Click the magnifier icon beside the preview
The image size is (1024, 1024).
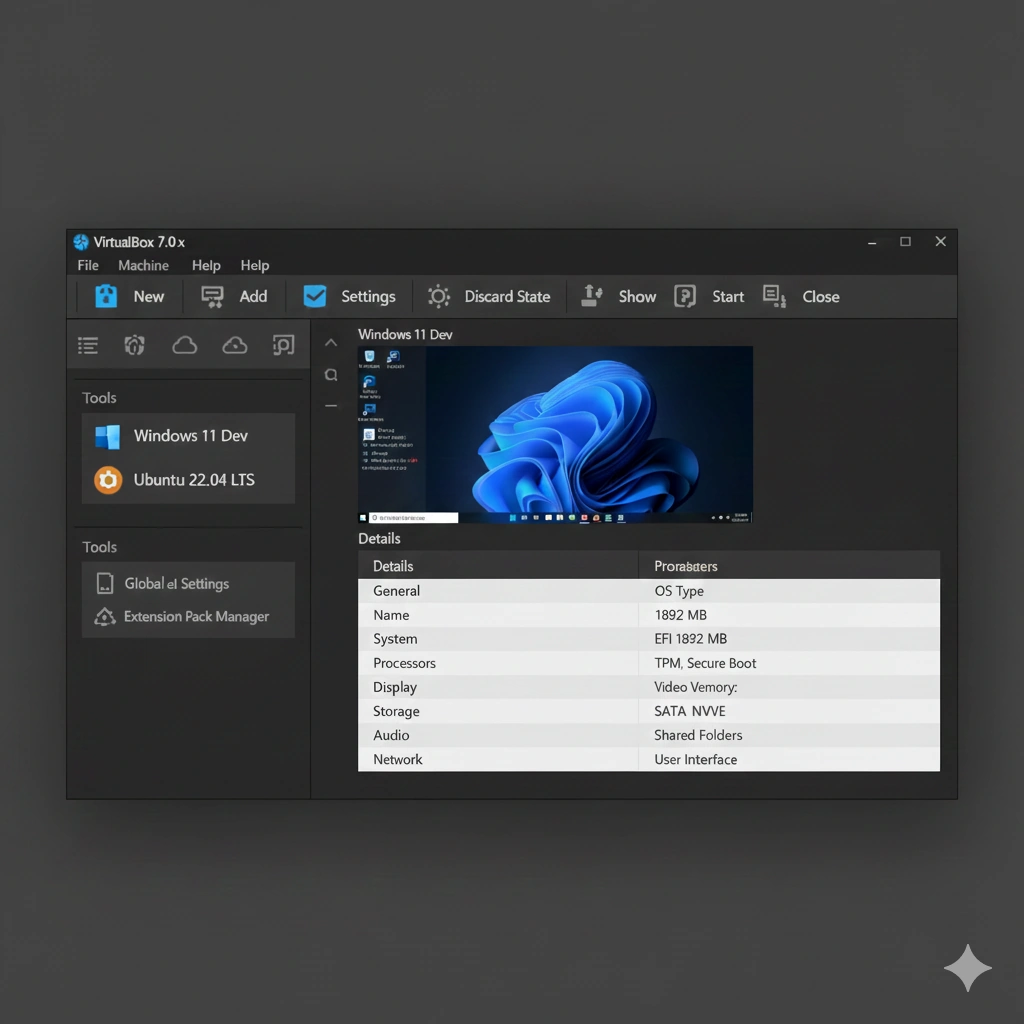click(331, 375)
